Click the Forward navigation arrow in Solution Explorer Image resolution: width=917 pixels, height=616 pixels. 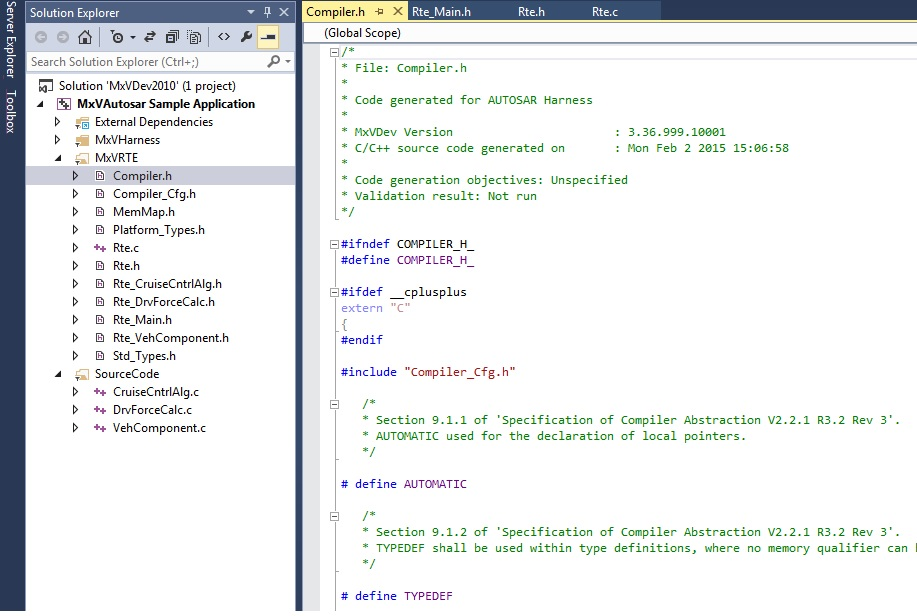[63, 37]
